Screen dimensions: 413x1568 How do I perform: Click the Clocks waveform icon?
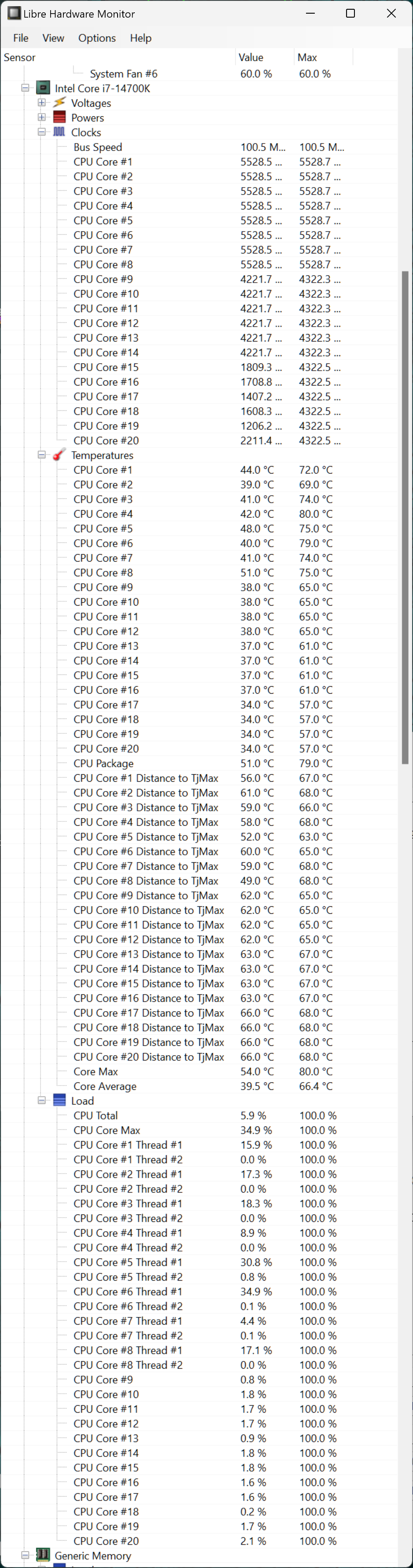click(x=59, y=132)
